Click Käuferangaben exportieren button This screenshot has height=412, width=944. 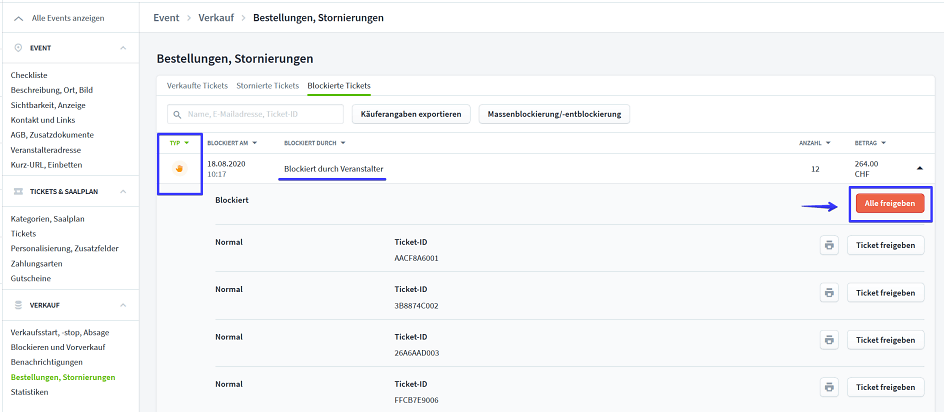411,114
